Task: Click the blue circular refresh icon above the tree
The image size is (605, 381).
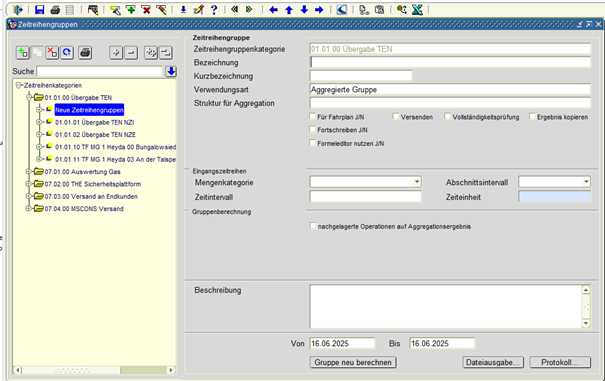Action: (67, 52)
